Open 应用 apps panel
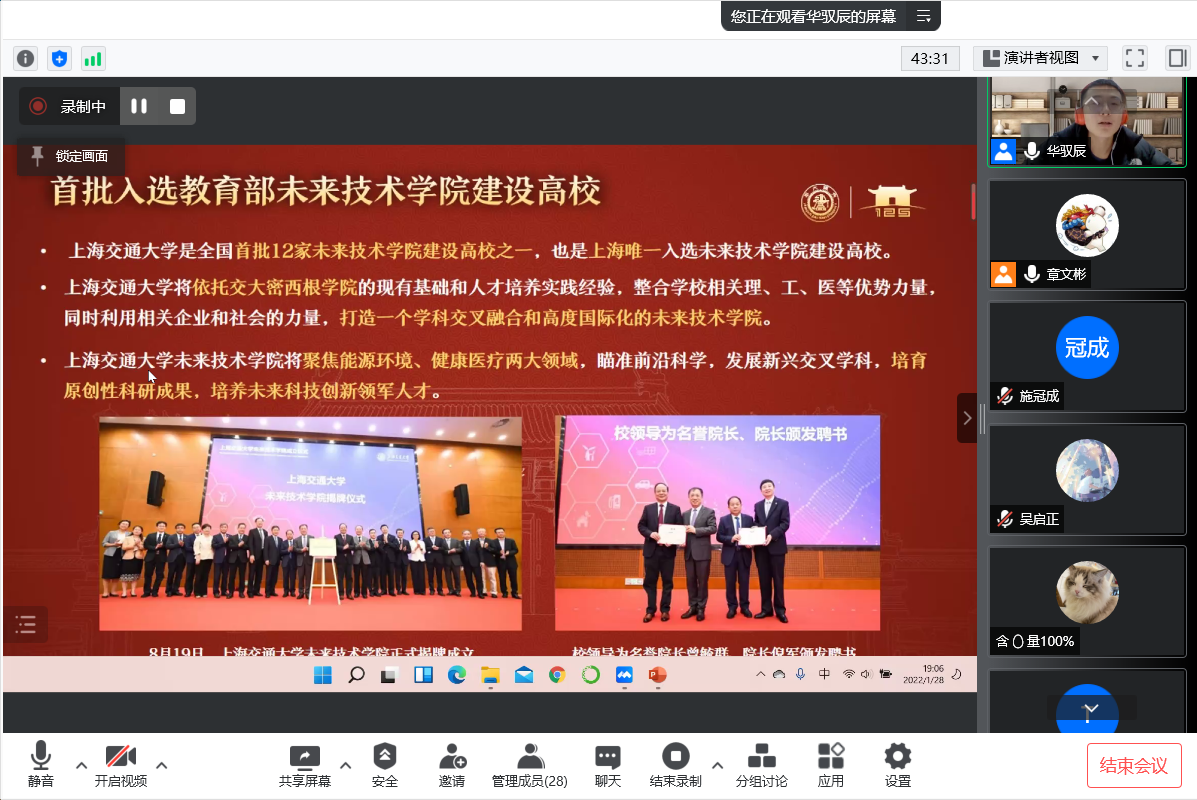 point(830,765)
